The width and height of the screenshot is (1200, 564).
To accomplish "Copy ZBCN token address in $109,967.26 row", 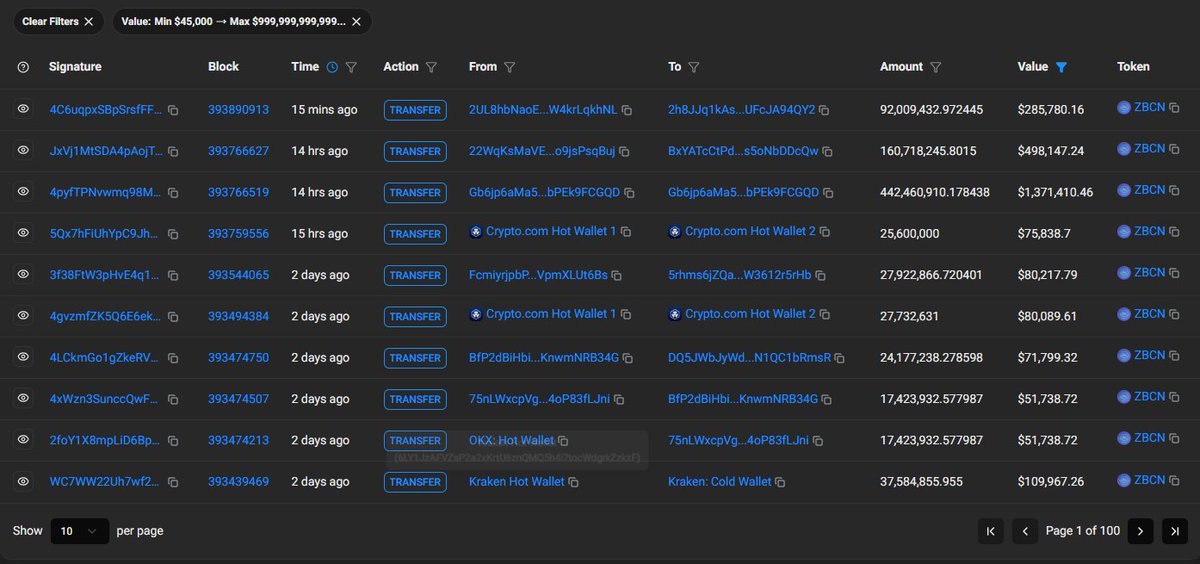I will (x=1175, y=481).
